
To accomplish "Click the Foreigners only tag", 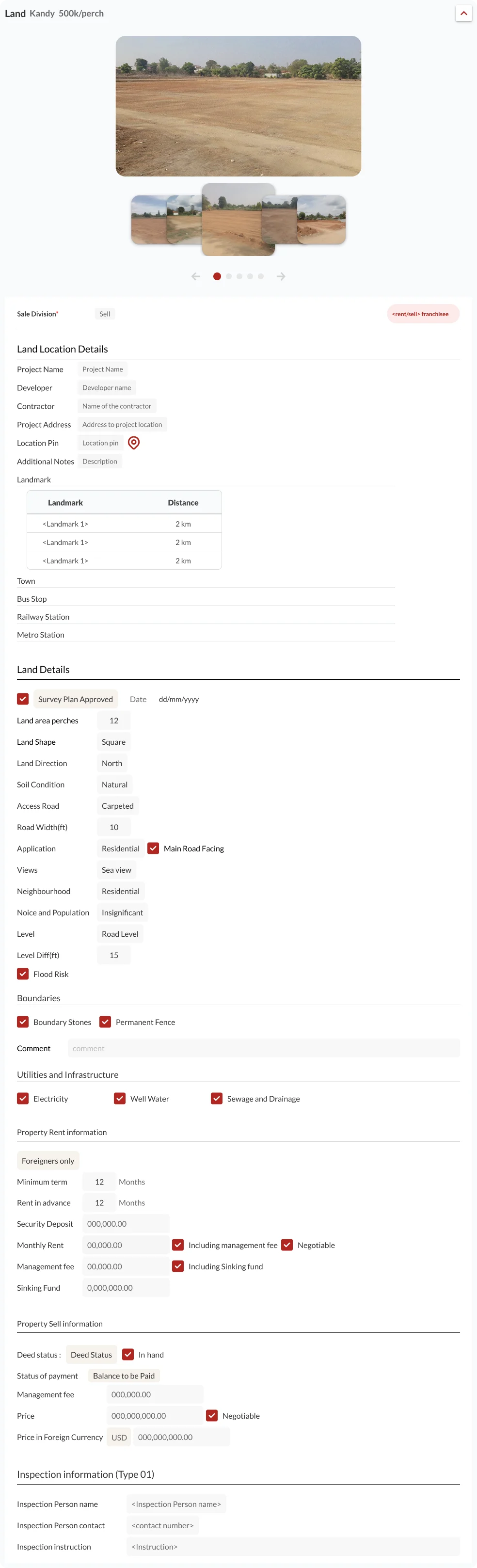I will [48, 1161].
